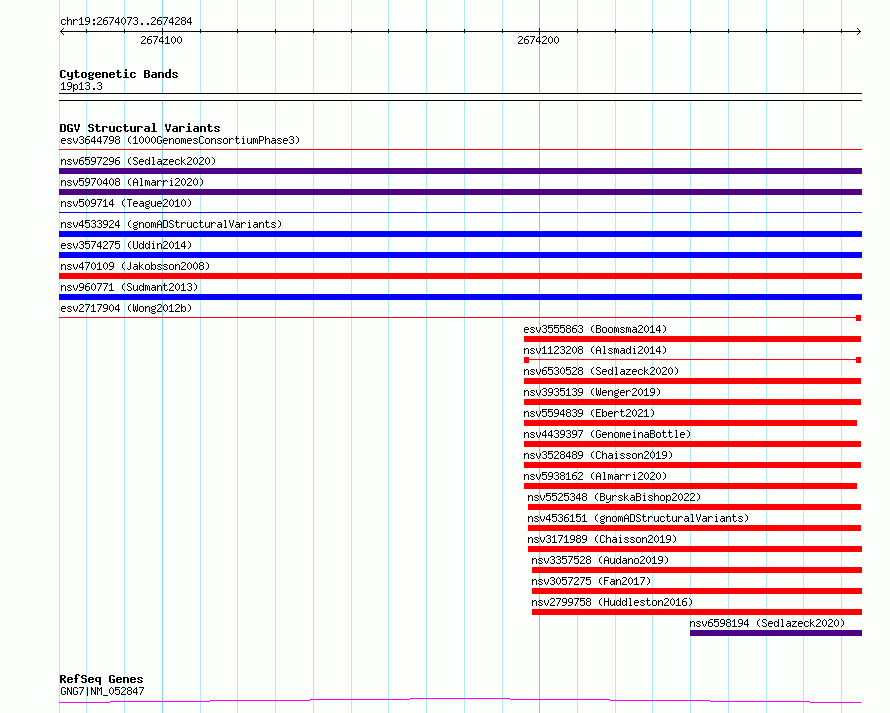Click the RefSeq Genes track title
The image size is (890, 713).
[x=101, y=679]
